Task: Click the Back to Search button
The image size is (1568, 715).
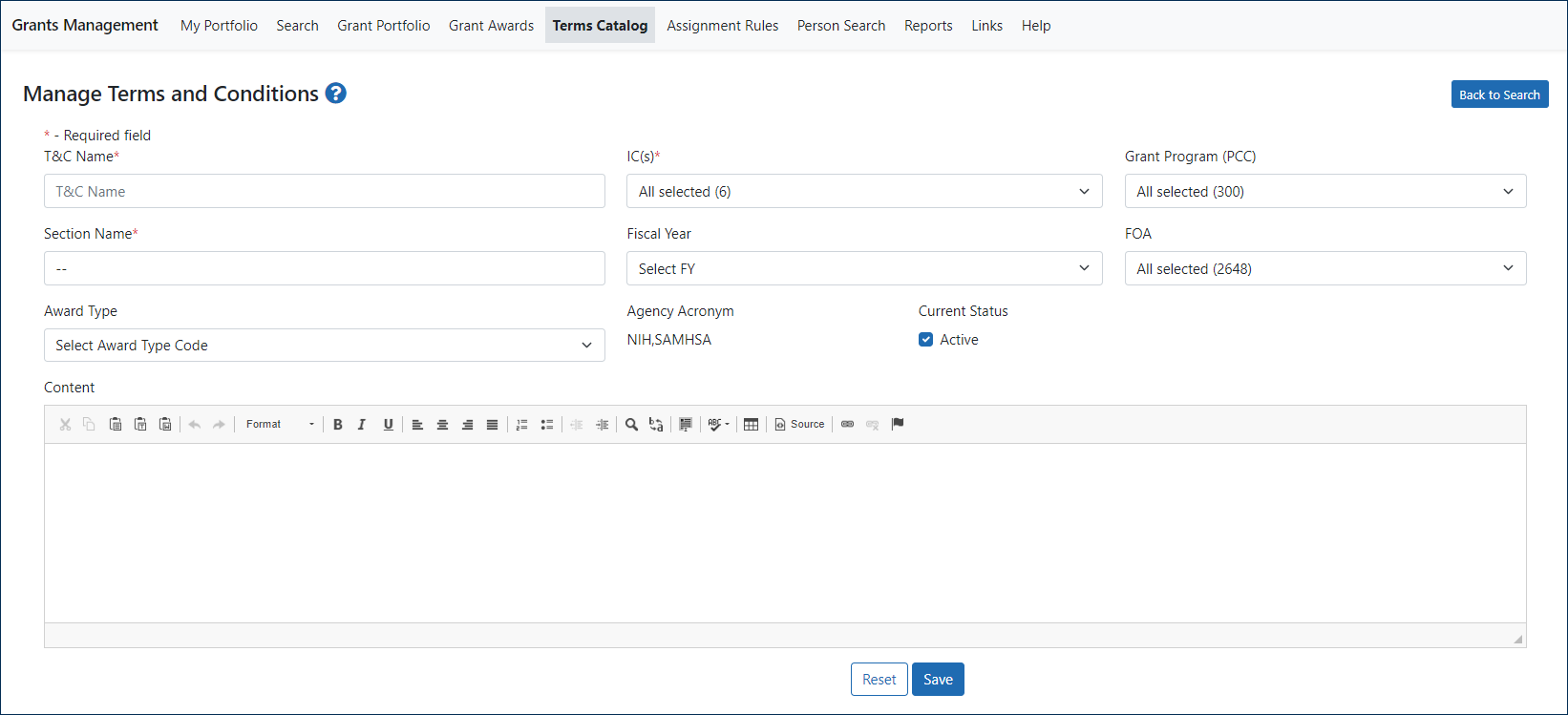Action: point(1499,95)
